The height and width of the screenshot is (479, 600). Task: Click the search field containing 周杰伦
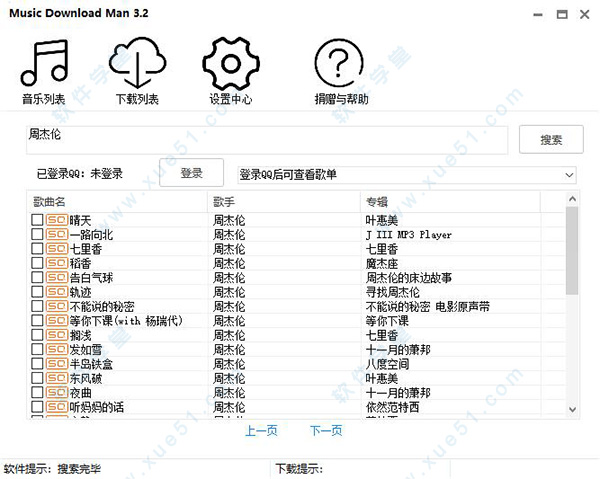click(x=267, y=140)
